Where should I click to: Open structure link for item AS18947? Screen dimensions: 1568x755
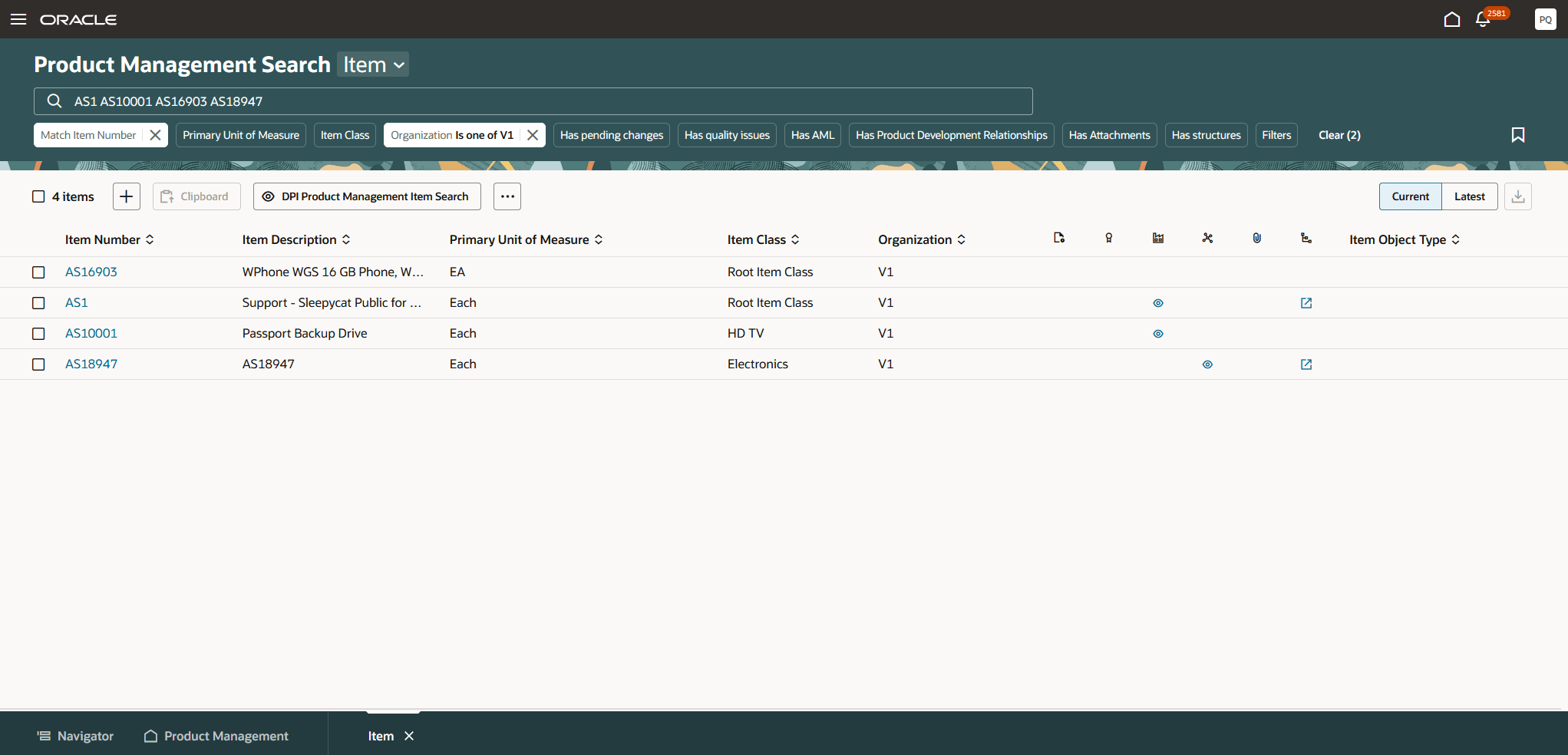coord(1306,364)
